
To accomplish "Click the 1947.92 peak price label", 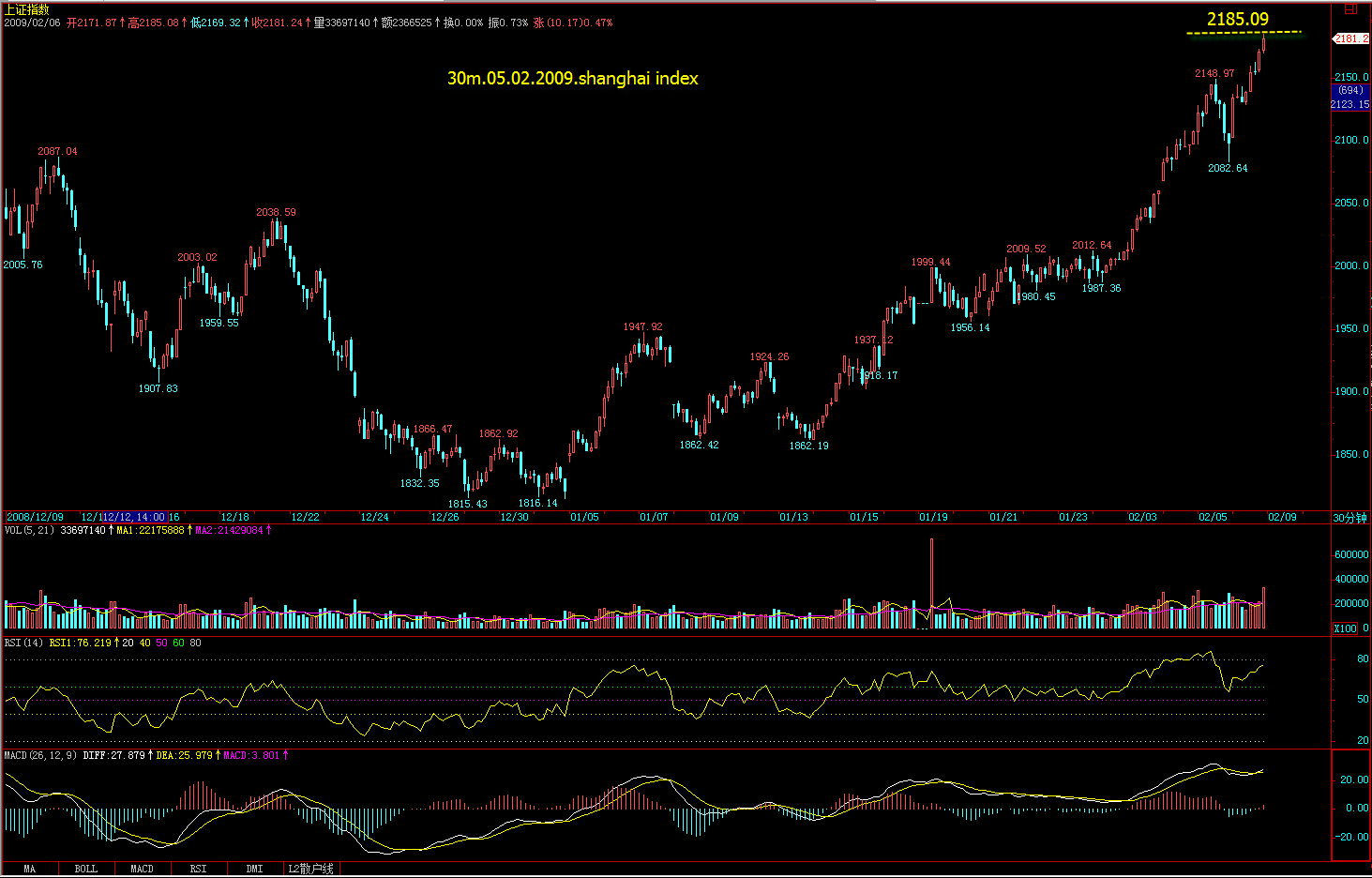I will [x=642, y=326].
